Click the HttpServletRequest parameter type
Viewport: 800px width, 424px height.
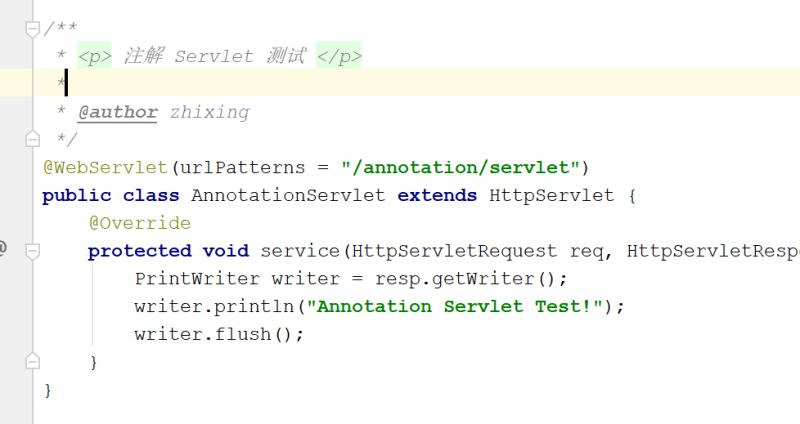(454, 251)
